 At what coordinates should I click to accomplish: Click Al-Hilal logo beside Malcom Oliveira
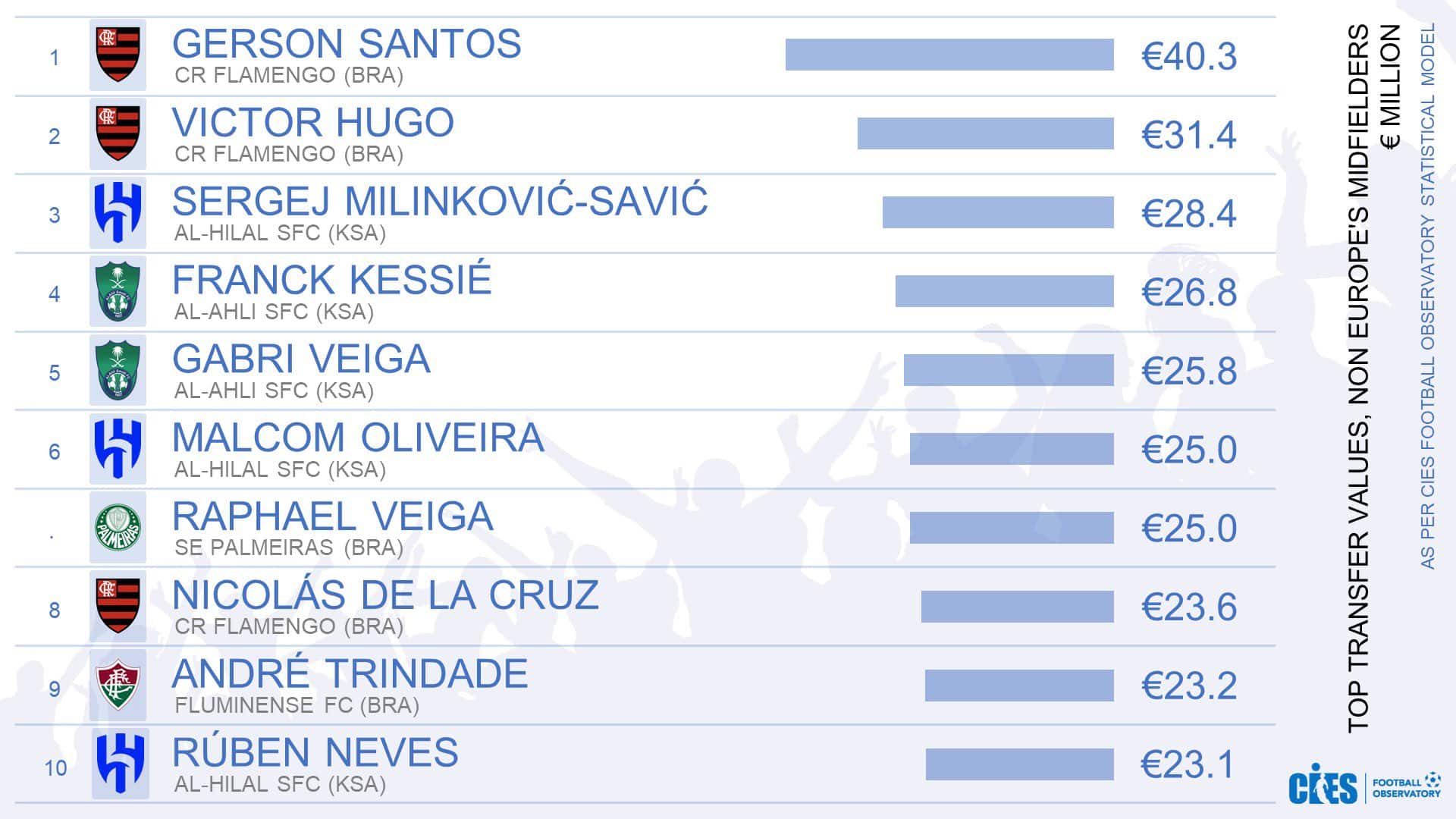tap(118, 449)
